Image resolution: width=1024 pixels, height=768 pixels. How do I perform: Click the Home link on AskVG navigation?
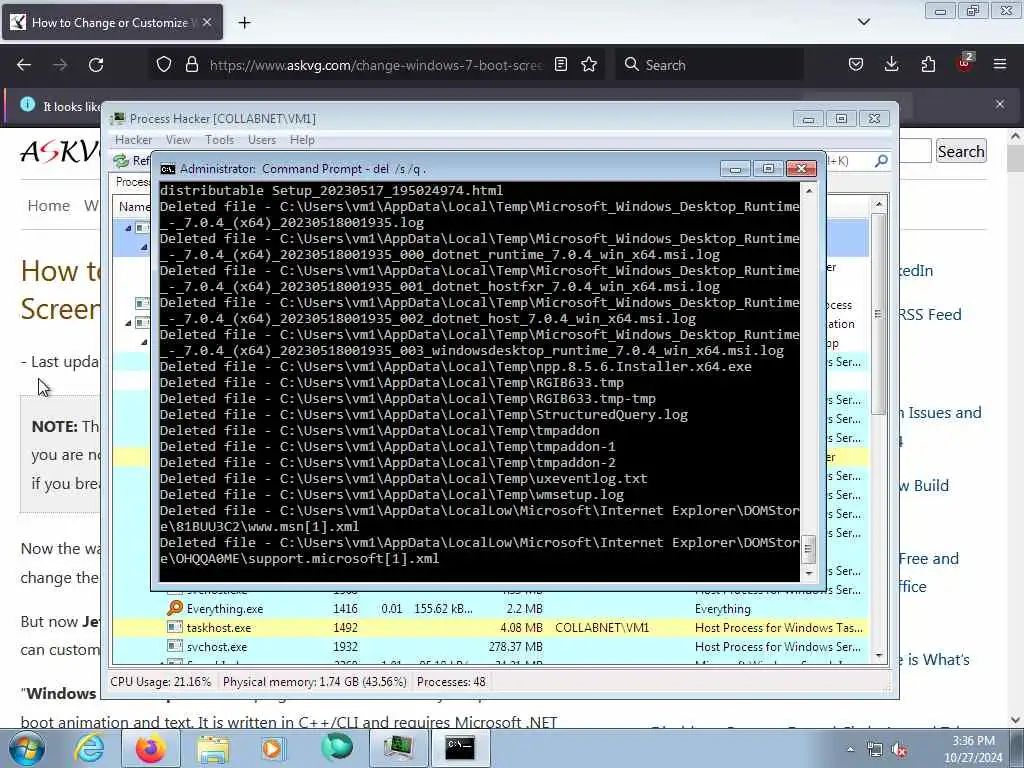(x=48, y=206)
